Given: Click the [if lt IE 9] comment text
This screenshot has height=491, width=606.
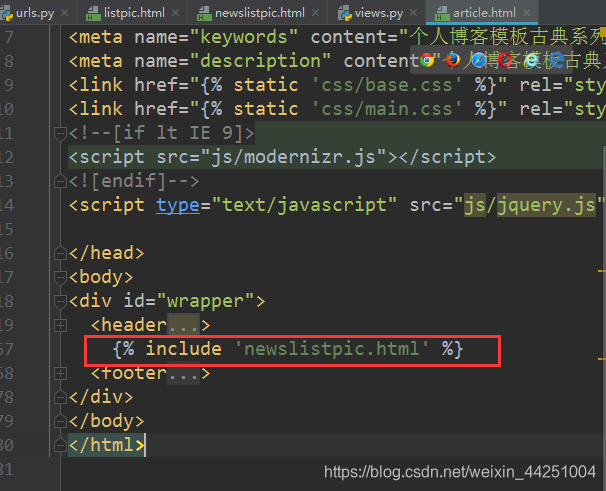Looking at the screenshot, I should 162,133.
